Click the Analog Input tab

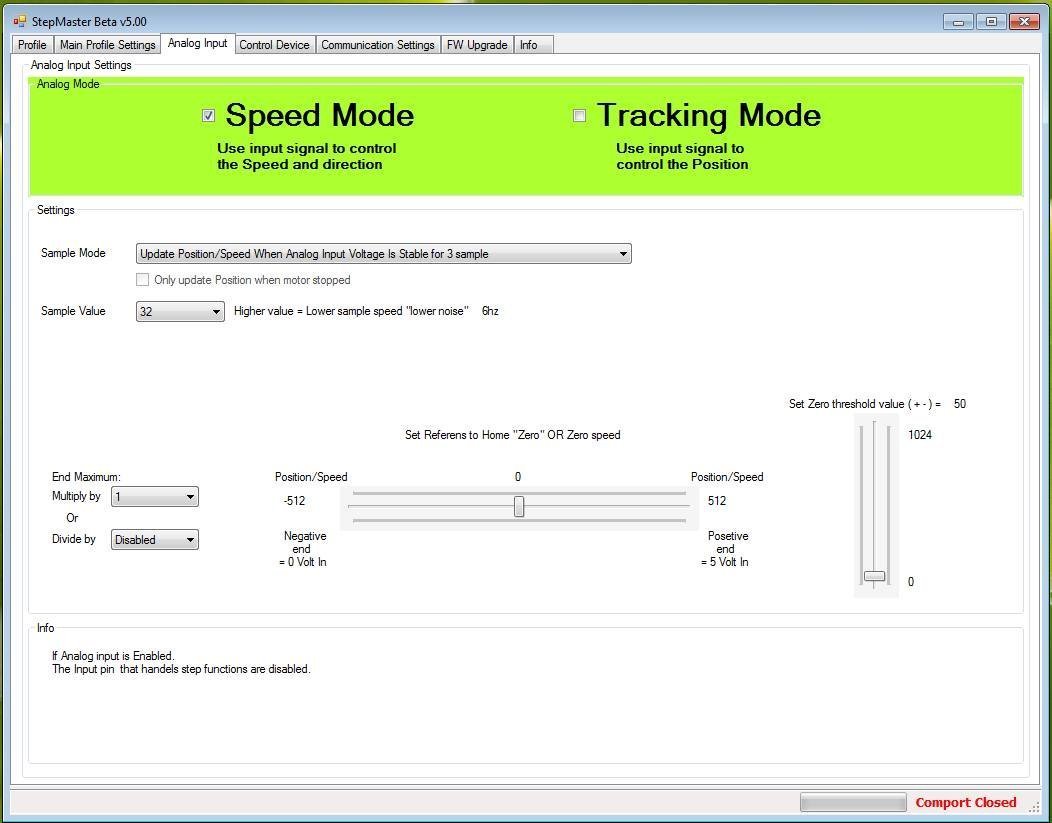coord(197,43)
